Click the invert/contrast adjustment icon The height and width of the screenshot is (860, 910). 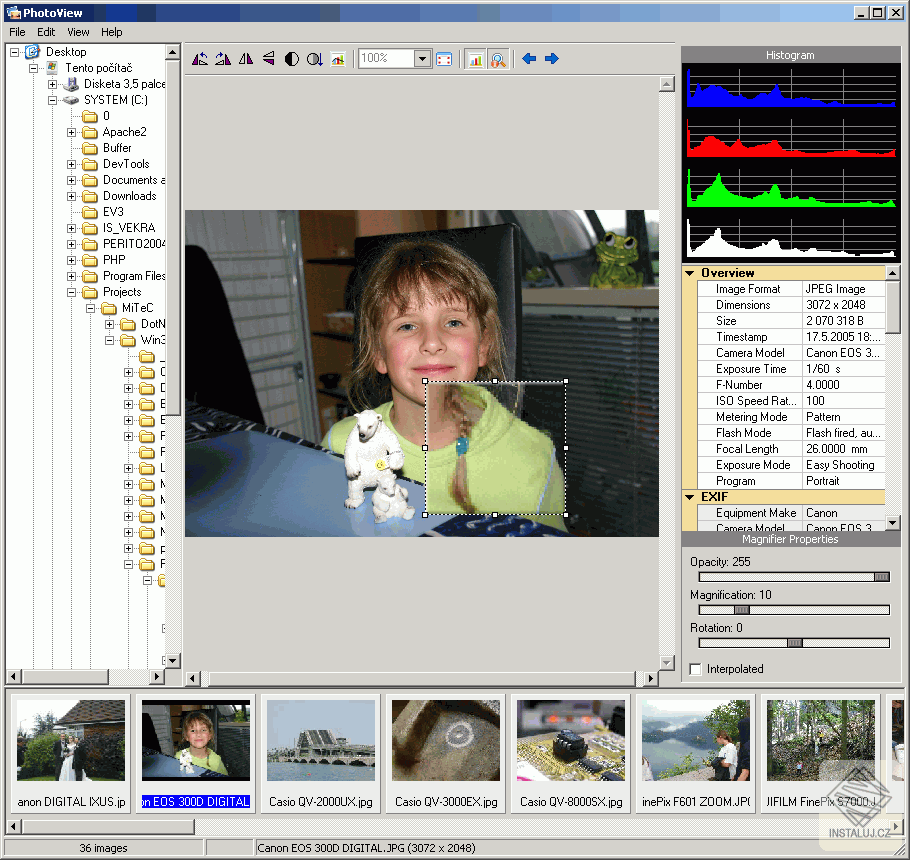click(290, 59)
